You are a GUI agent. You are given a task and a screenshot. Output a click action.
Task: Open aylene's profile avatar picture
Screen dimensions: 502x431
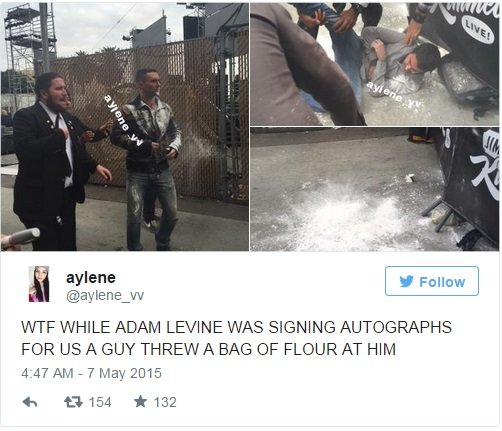coord(39,284)
